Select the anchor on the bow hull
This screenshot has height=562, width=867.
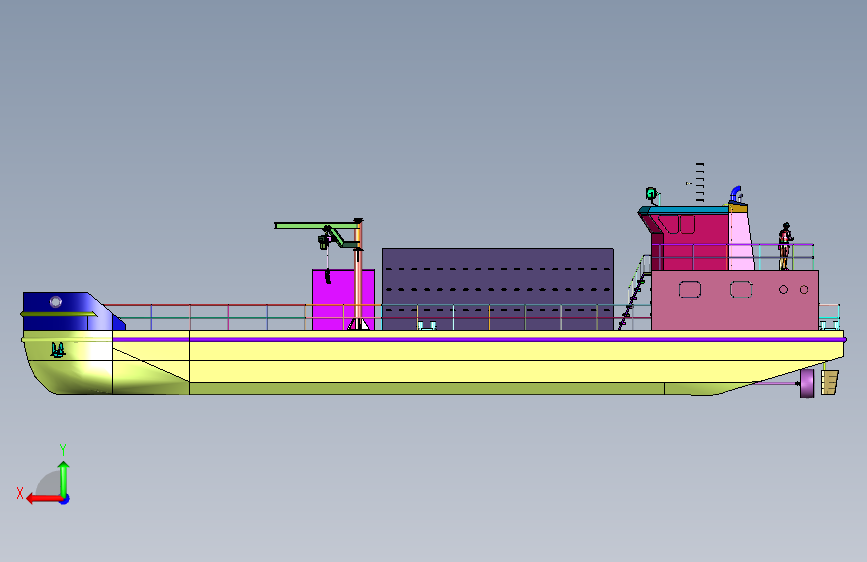[58, 350]
